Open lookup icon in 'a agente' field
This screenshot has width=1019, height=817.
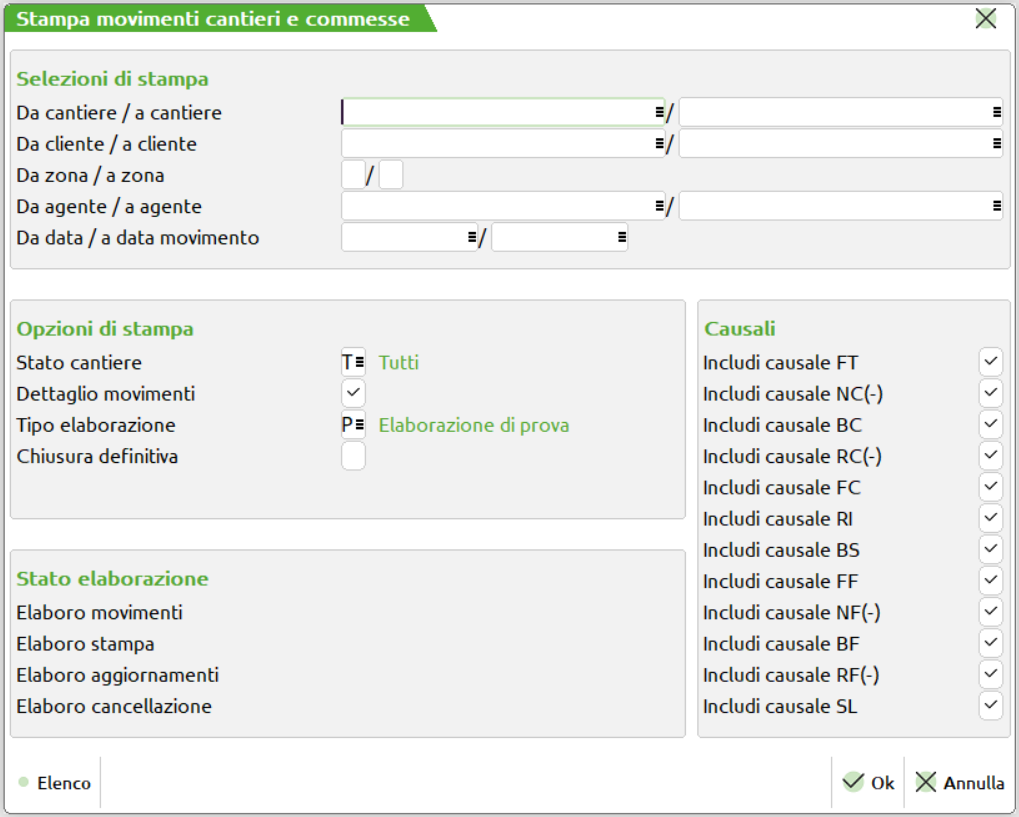996,206
